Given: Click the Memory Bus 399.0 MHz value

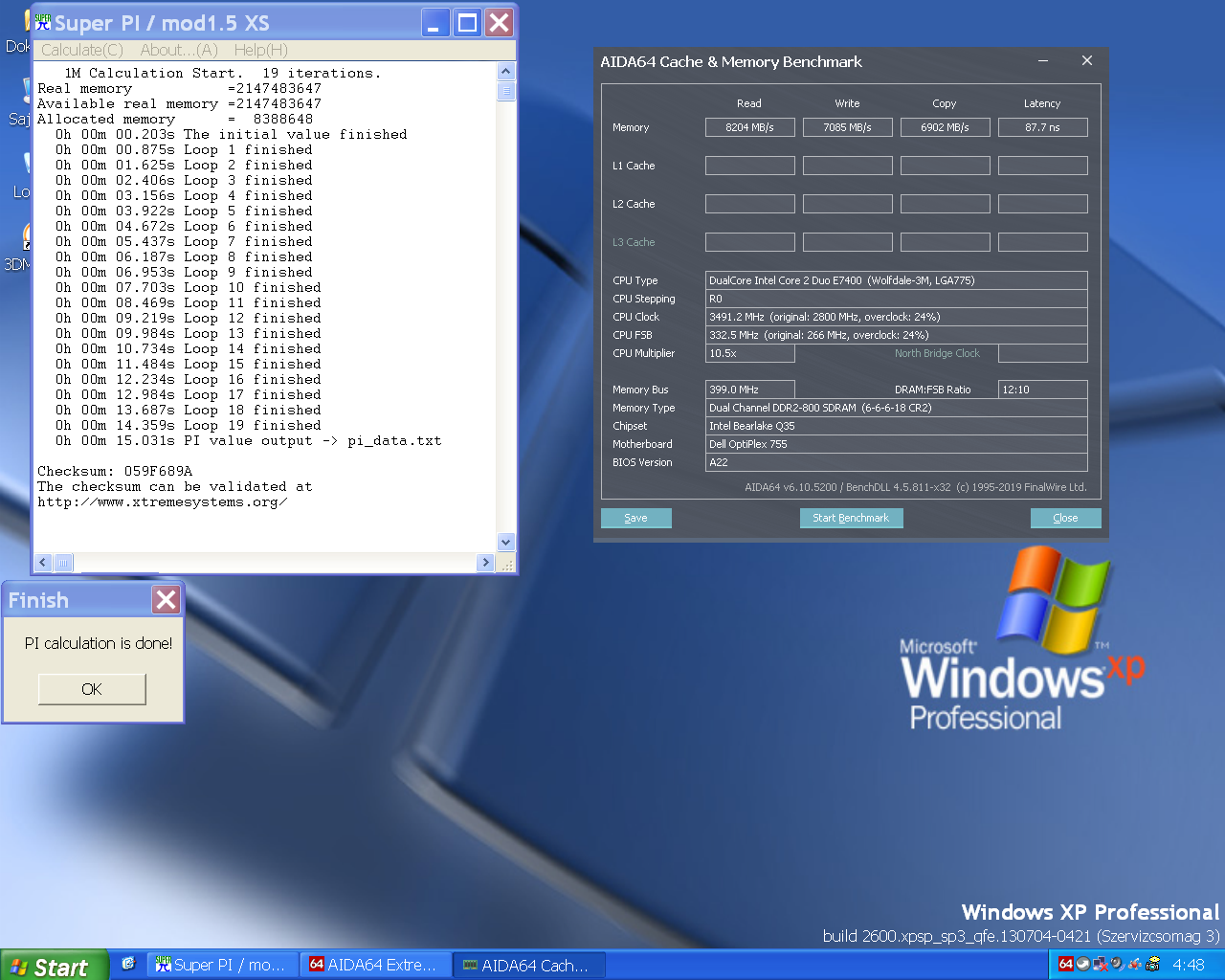Looking at the screenshot, I should coord(749,390).
